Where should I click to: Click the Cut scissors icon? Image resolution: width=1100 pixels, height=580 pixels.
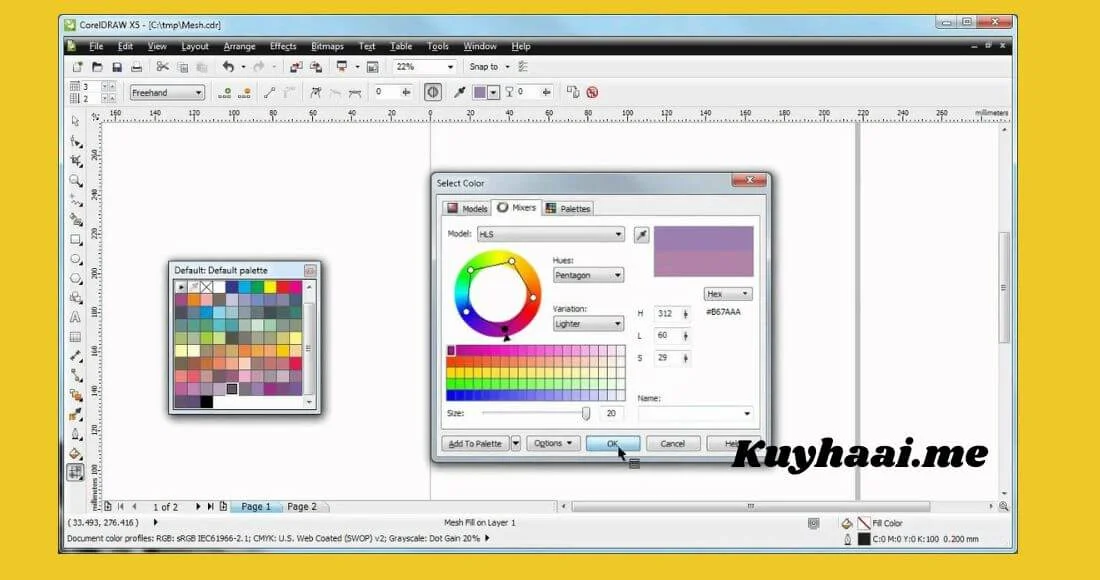163,67
